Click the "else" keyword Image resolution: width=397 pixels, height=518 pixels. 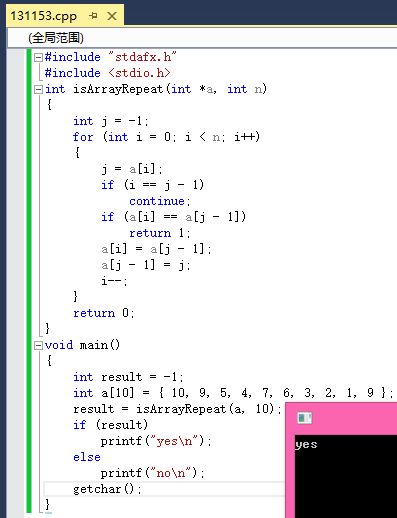click(x=87, y=457)
